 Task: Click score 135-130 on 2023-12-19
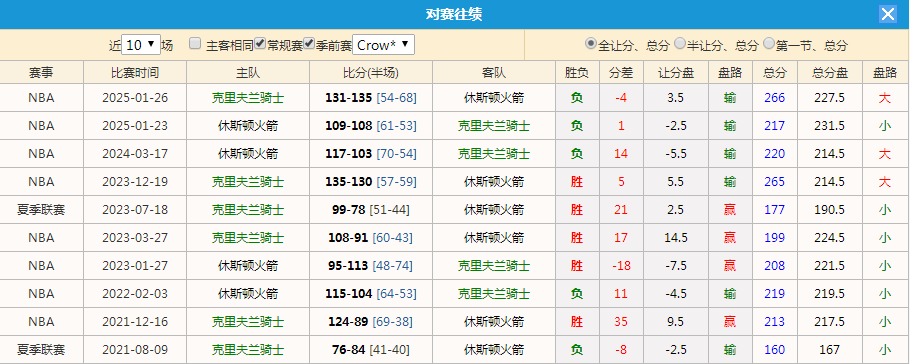tap(348, 182)
